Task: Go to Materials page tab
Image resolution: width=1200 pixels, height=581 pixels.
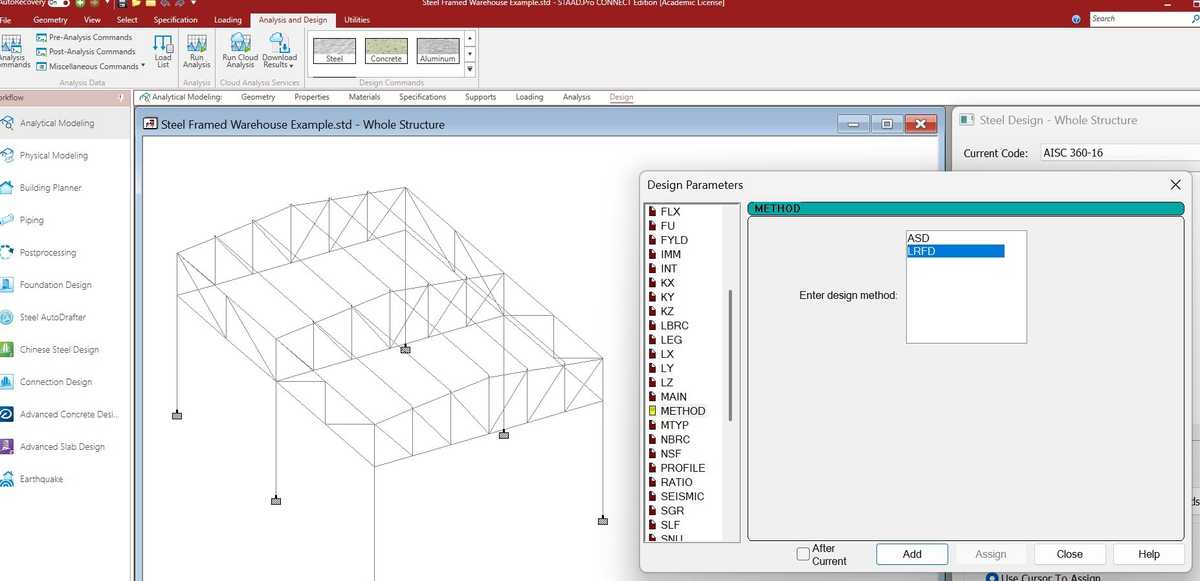Action: [364, 97]
